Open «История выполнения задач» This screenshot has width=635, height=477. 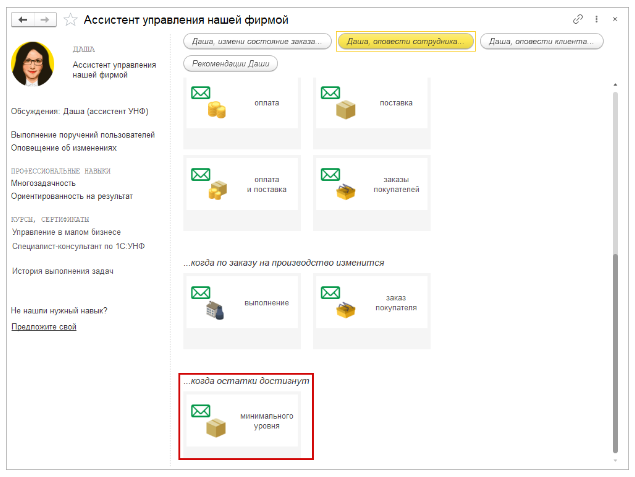[62, 271]
